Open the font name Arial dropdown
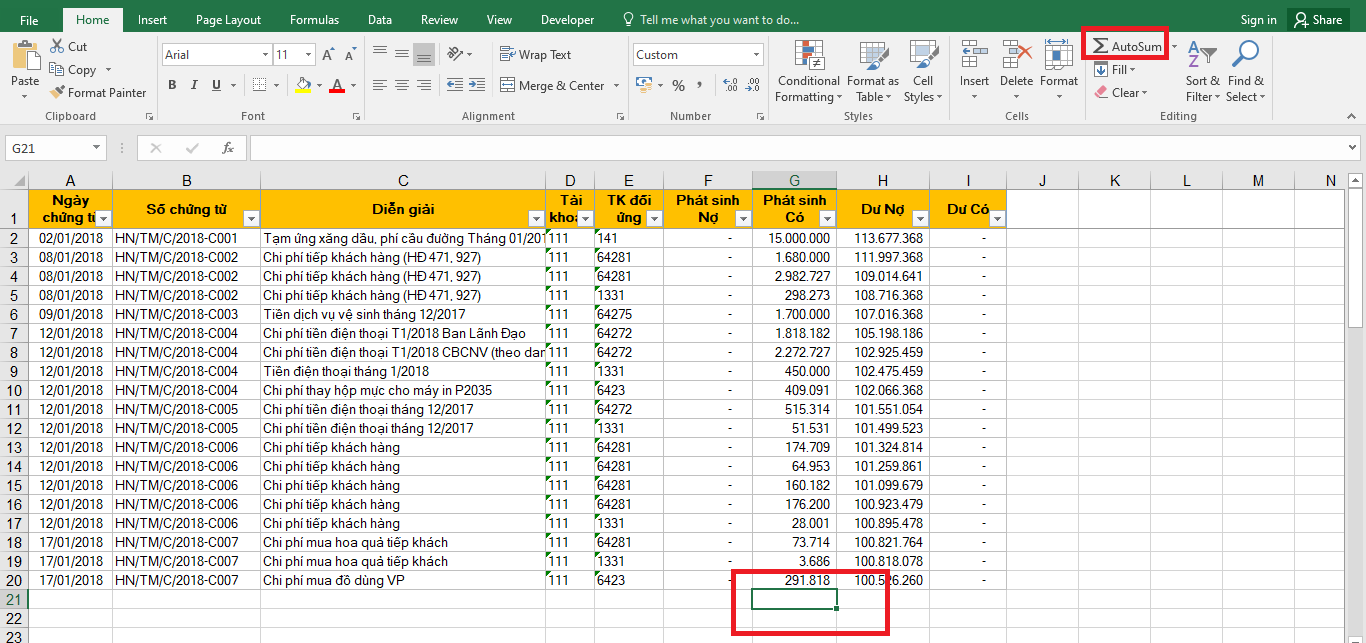 (265, 55)
